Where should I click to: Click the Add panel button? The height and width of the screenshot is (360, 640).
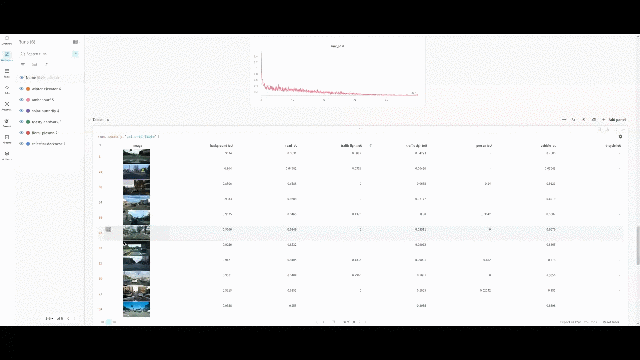coord(614,120)
